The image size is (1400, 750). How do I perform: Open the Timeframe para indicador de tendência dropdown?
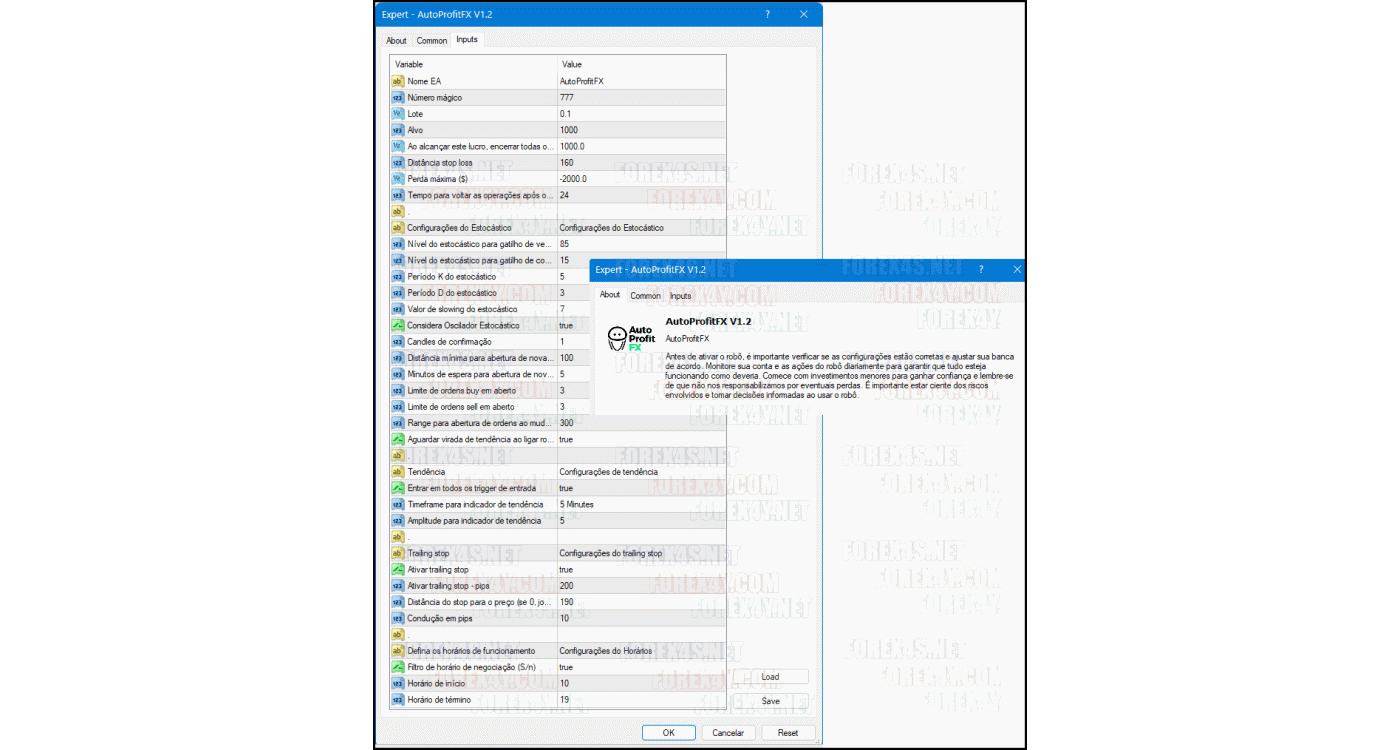pos(577,505)
